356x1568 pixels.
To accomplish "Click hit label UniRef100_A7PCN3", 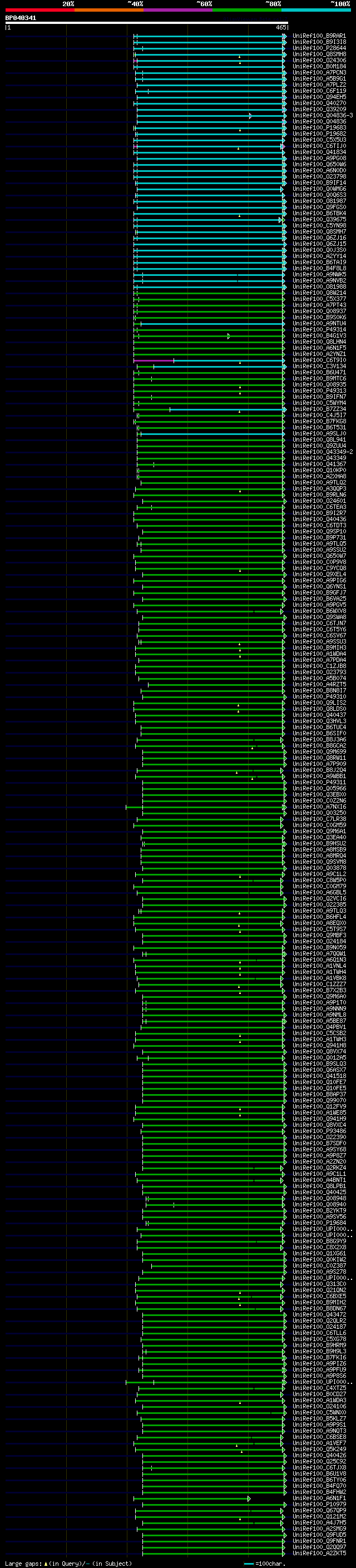I will click(x=319, y=72).
